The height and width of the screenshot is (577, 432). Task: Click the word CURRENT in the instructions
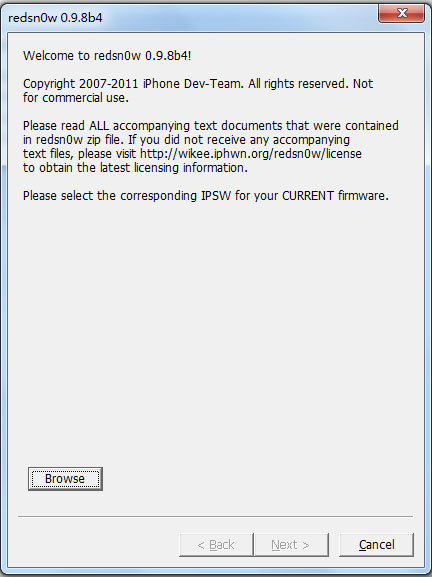(x=308, y=195)
